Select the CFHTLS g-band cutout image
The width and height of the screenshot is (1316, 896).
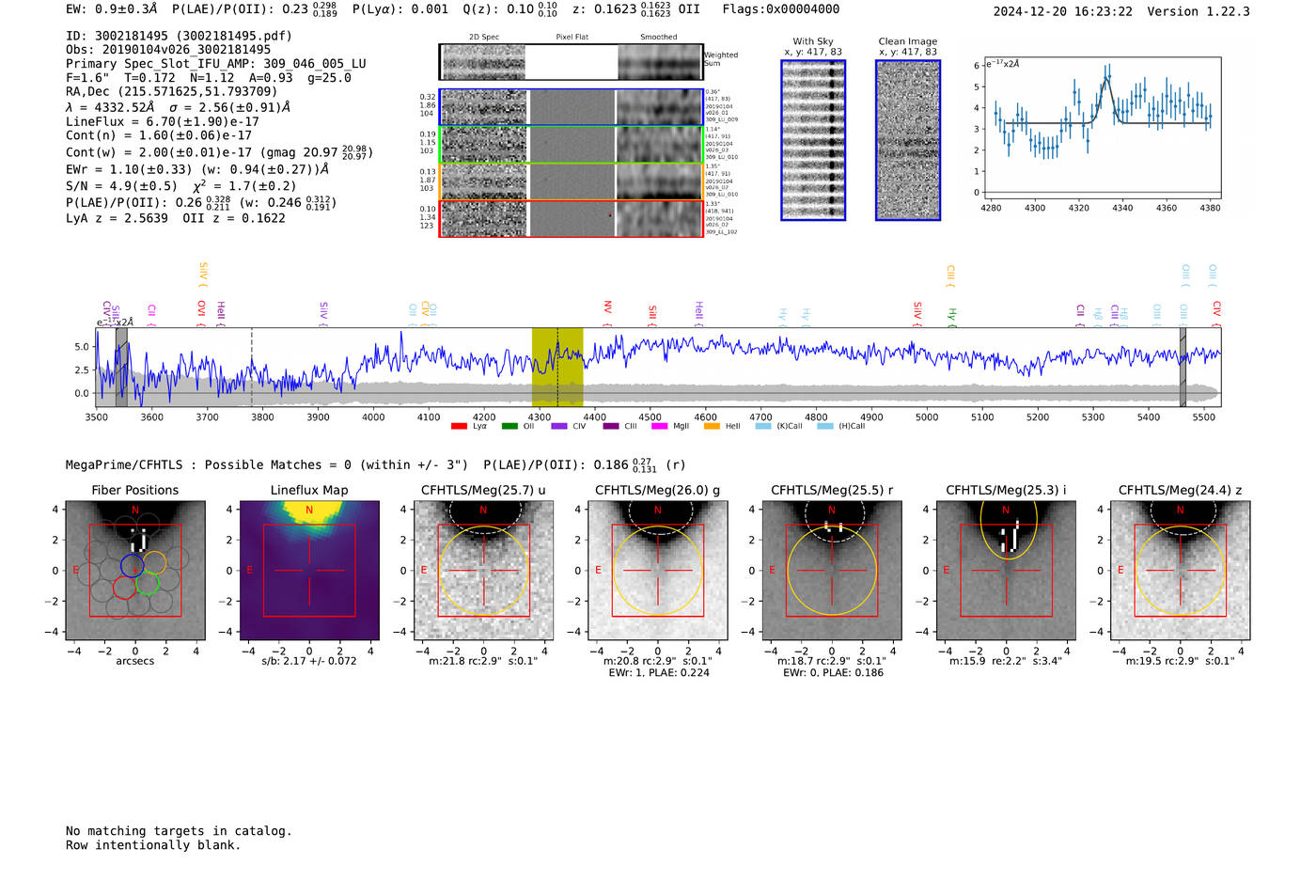[x=658, y=570]
